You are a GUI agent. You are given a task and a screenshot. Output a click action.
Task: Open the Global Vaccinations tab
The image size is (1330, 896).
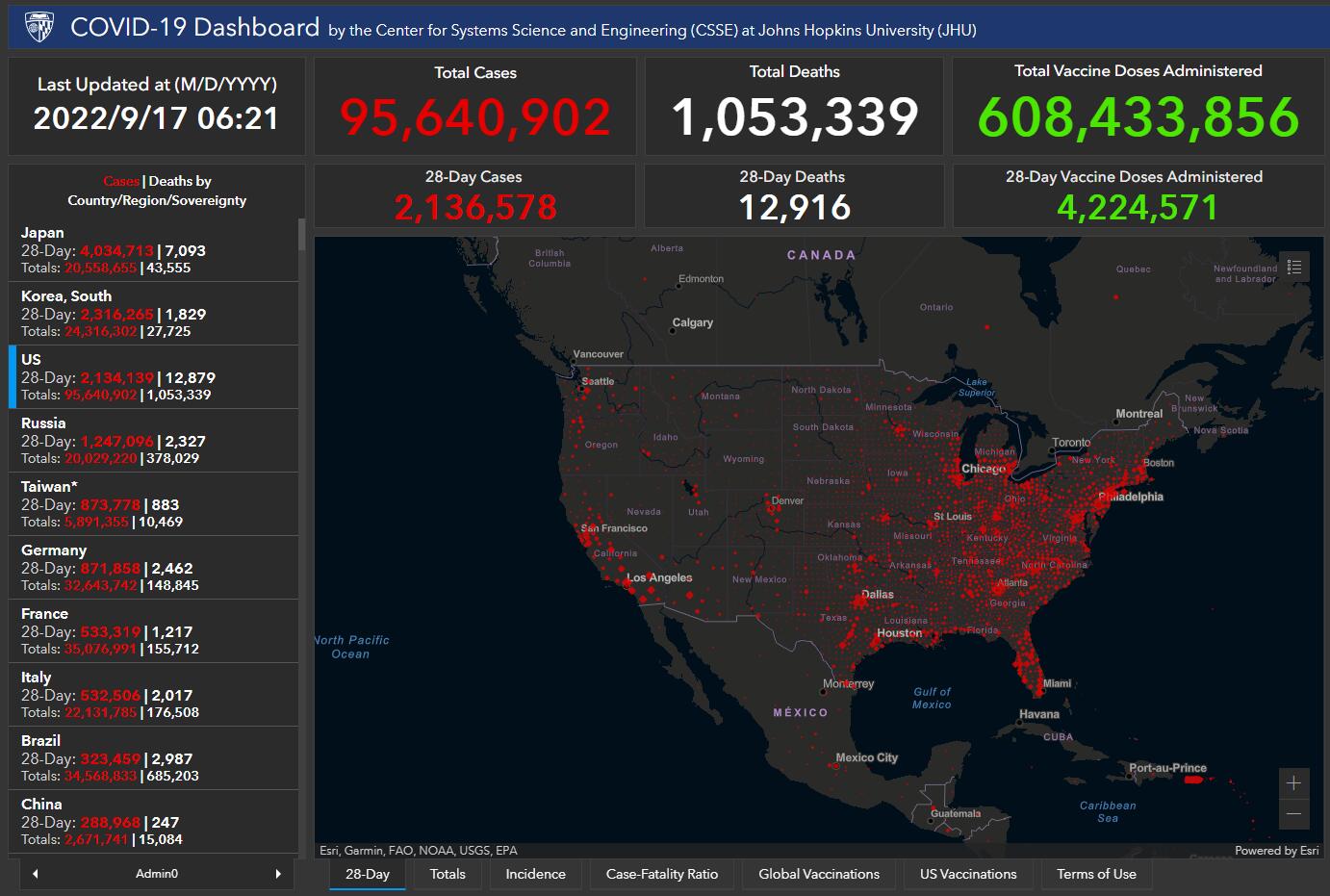click(819, 874)
